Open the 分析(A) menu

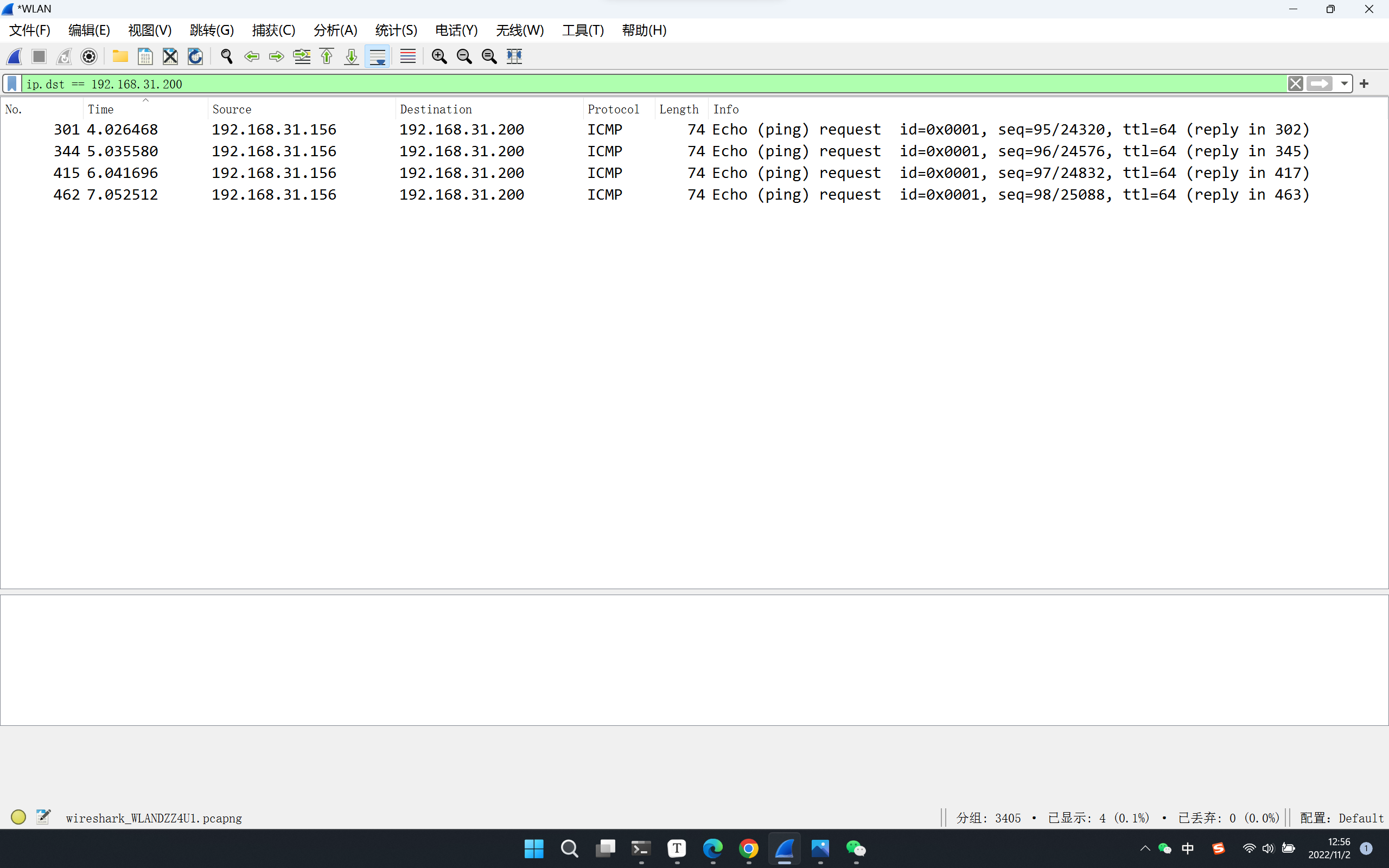(x=335, y=30)
